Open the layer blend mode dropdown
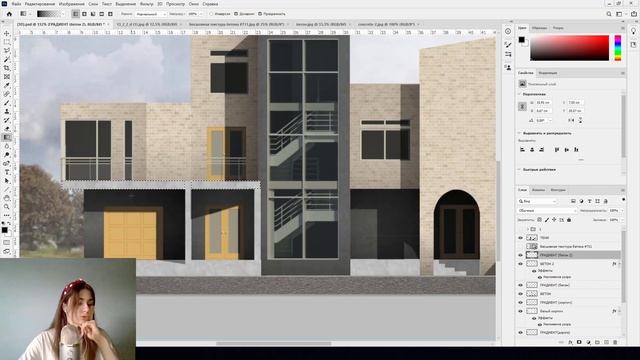 point(547,211)
